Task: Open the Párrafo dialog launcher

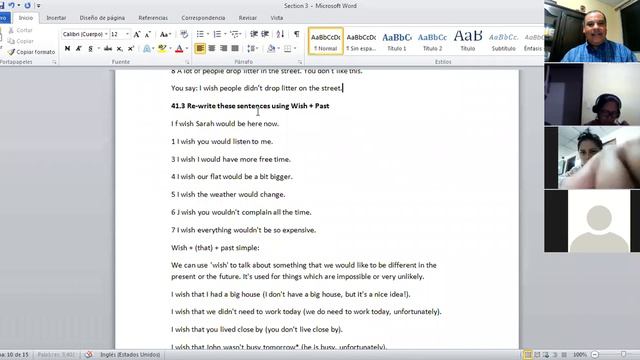Action: coord(300,62)
